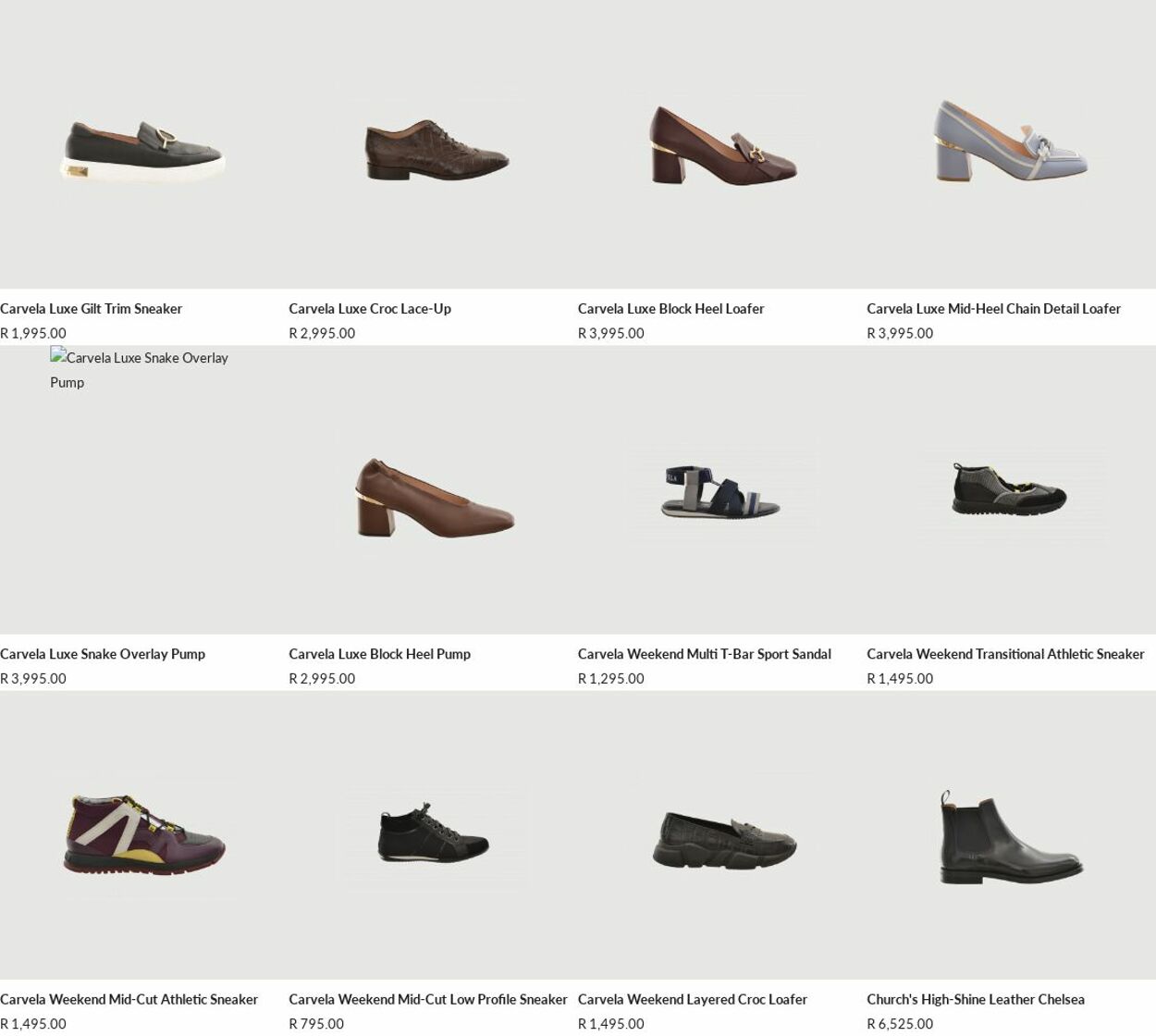The image size is (1156, 1036).
Task: Click the Carvela Weekend Transitional Athletic Sneaker title
Action: (1005, 654)
